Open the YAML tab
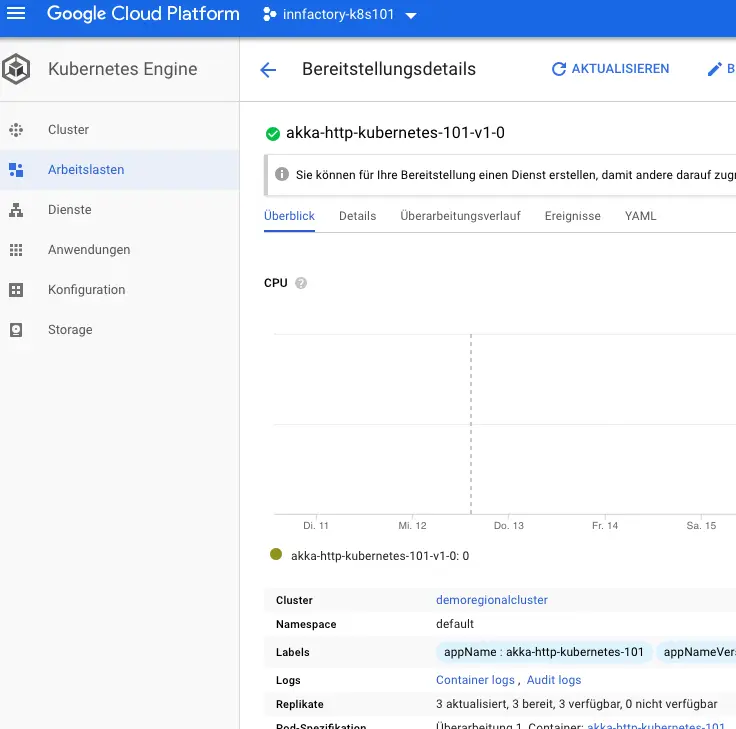This screenshot has width=736, height=729. (x=640, y=216)
